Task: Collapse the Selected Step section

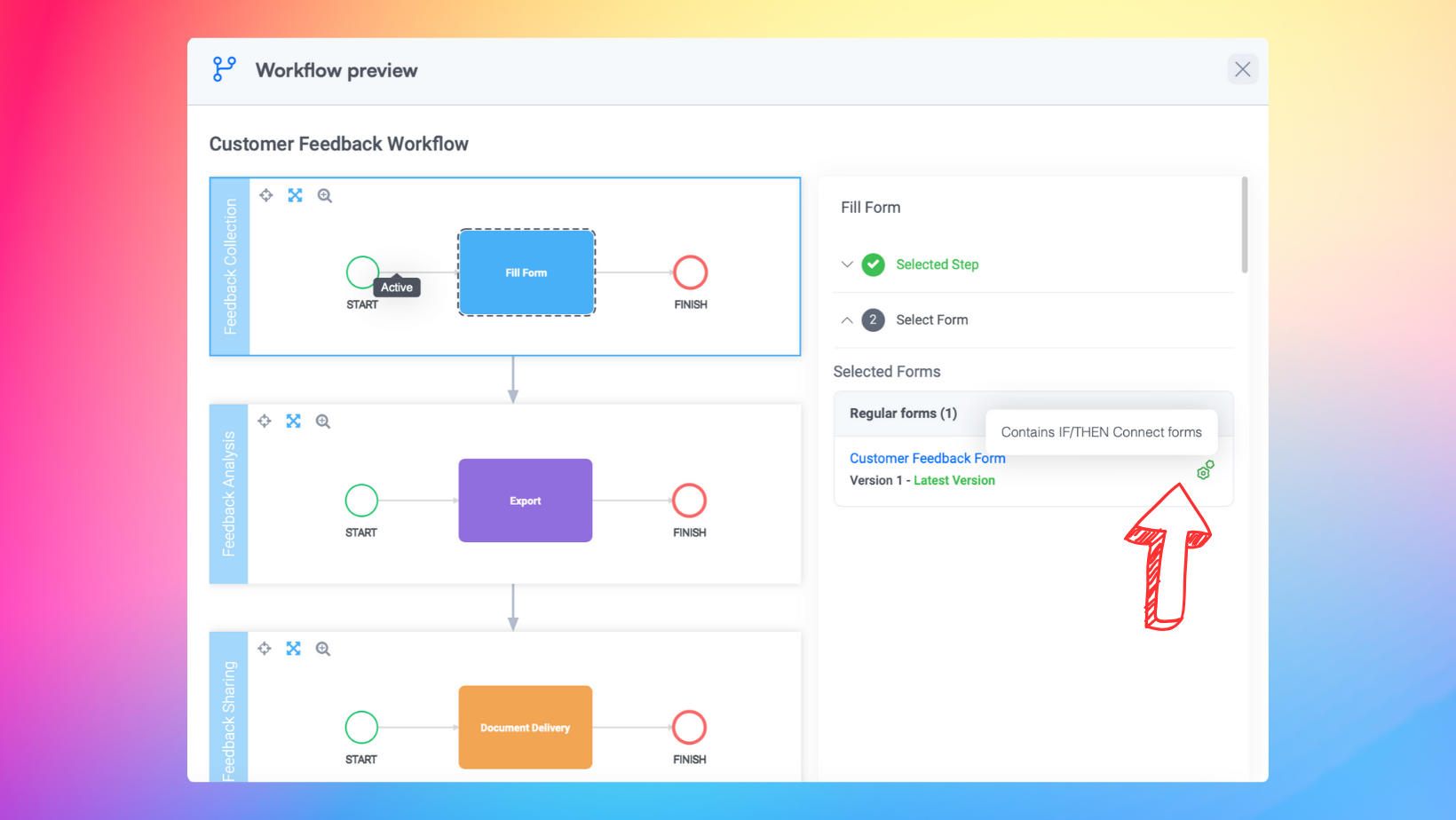Action: click(x=847, y=264)
